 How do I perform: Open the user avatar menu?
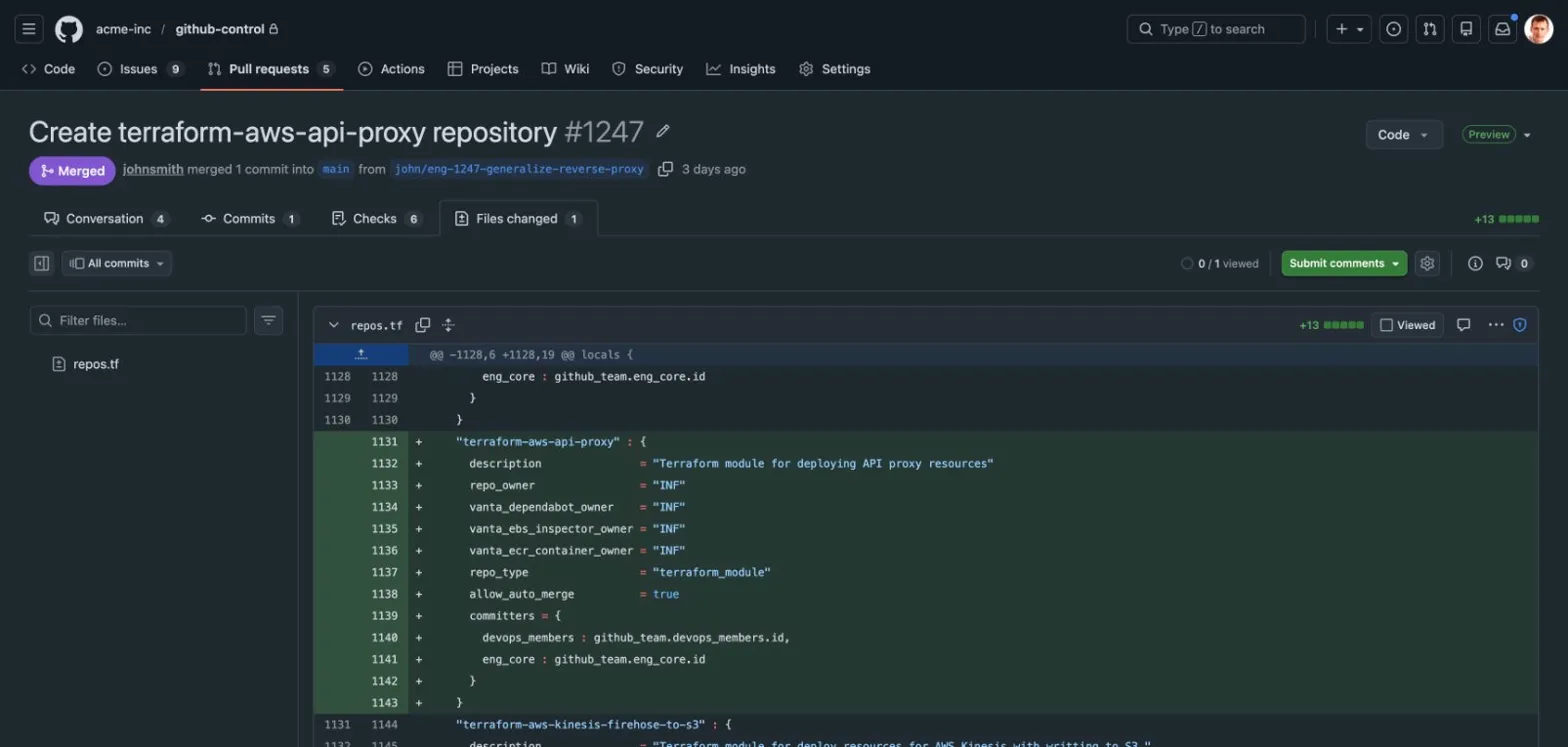[1539, 29]
